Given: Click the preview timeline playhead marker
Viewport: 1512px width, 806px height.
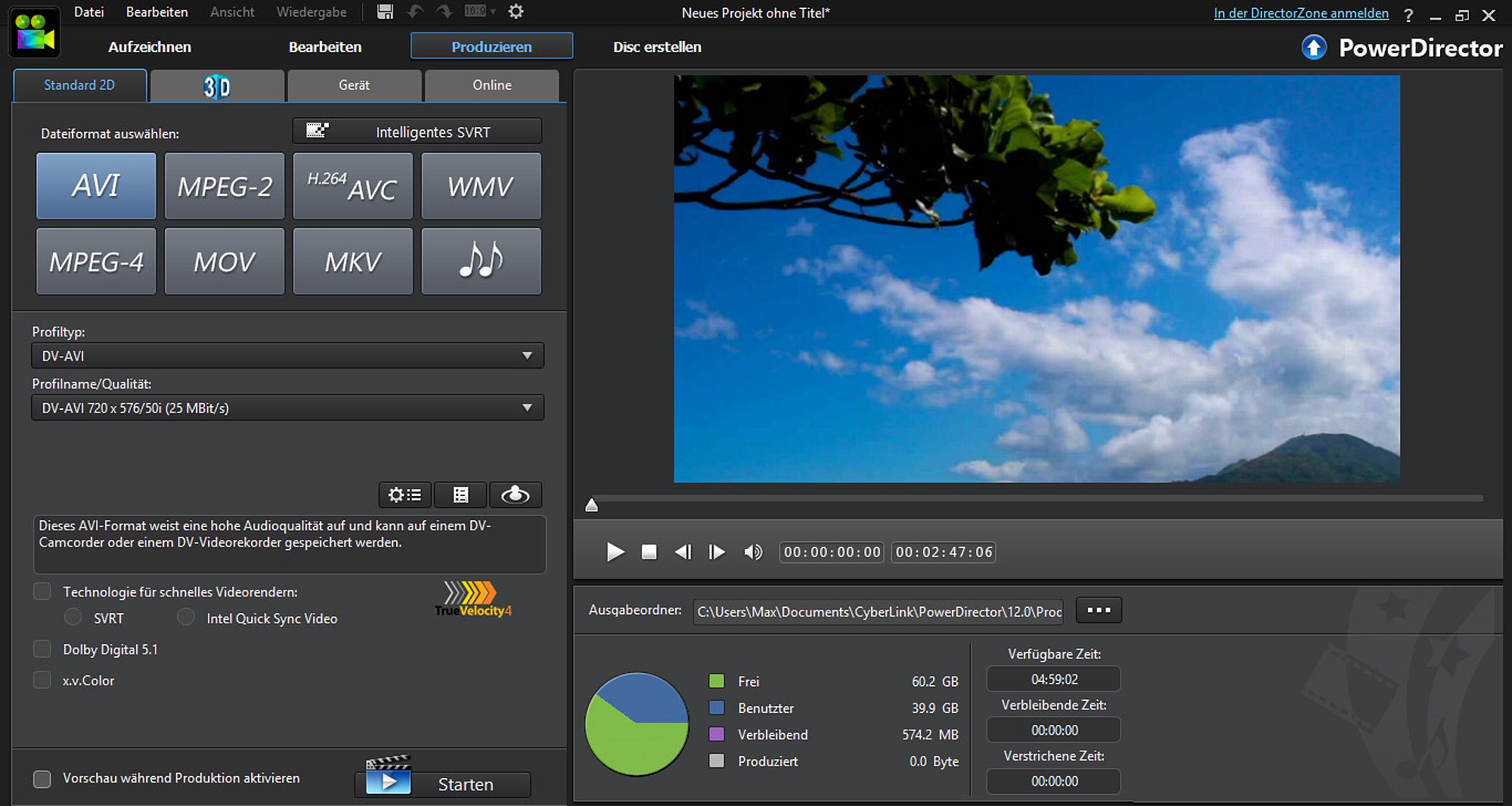Looking at the screenshot, I should pyautogui.click(x=592, y=505).
